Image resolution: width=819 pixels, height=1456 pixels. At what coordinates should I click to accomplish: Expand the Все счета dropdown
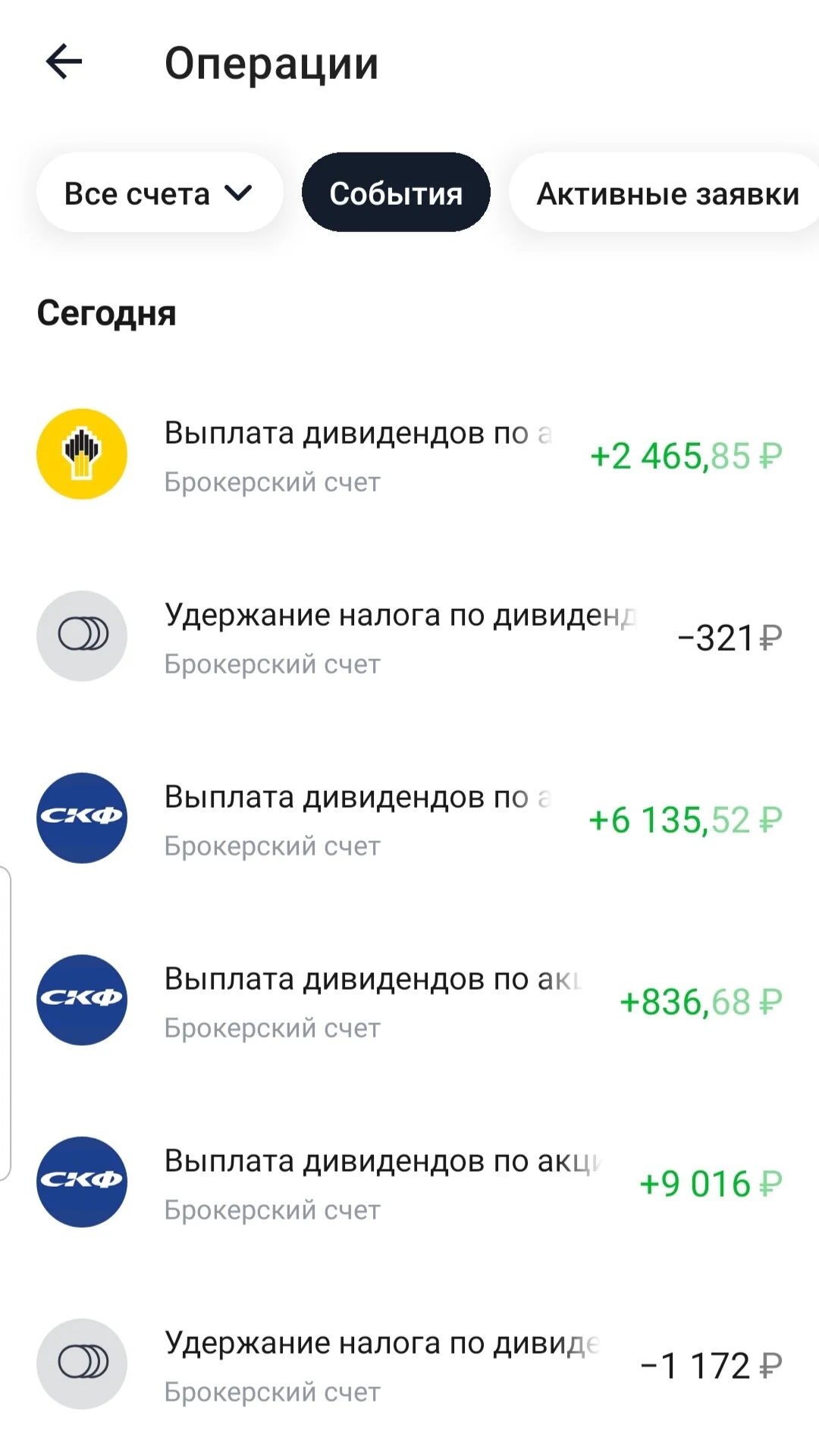click(159, 193)
